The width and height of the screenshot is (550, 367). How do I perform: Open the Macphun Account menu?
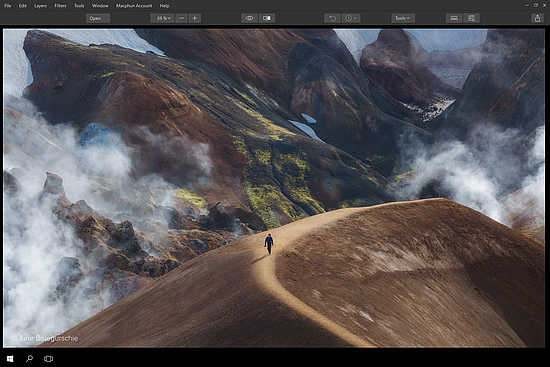click(x=134, y=6)
